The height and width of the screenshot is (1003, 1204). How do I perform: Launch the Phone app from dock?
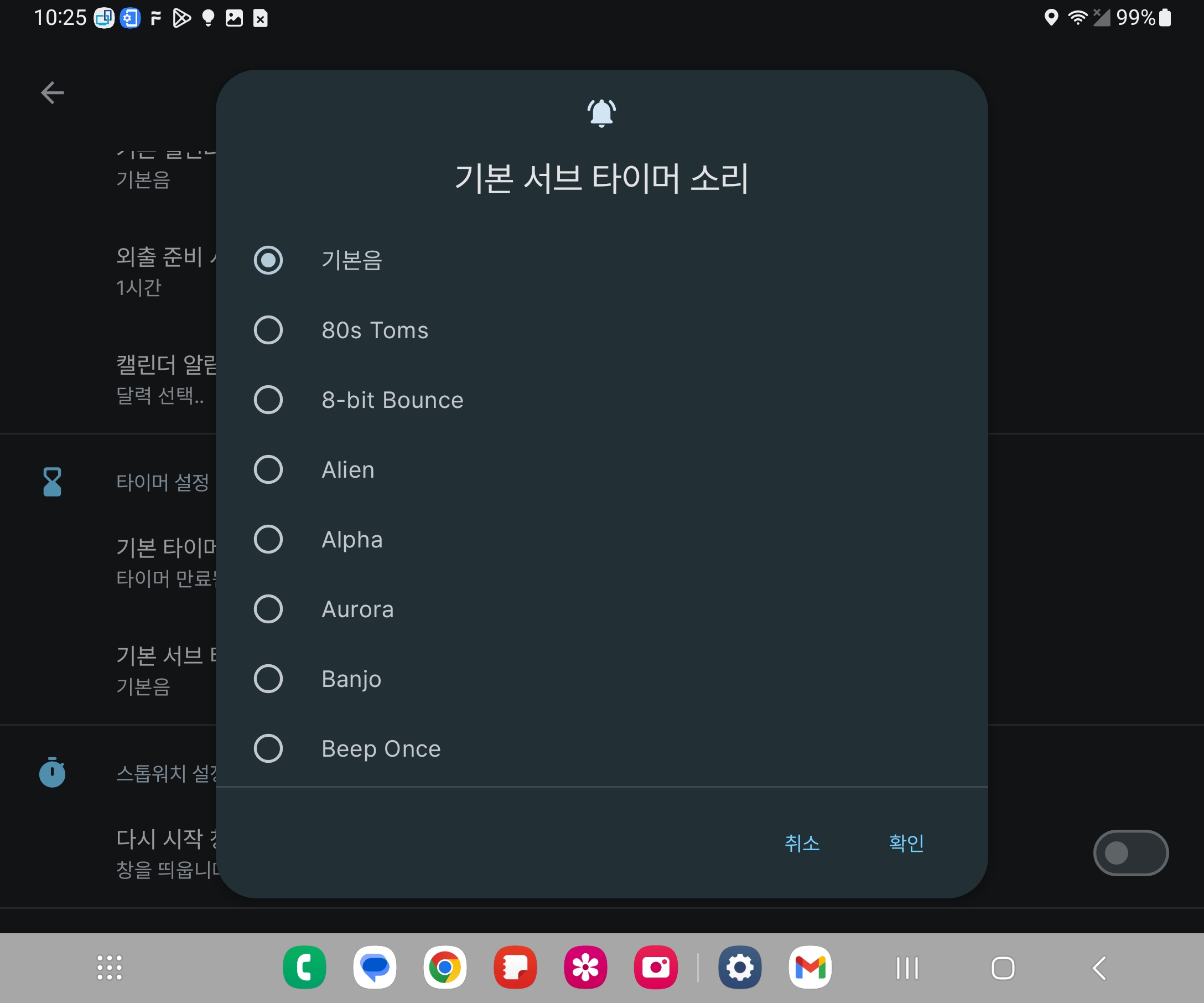pos(304,968)
